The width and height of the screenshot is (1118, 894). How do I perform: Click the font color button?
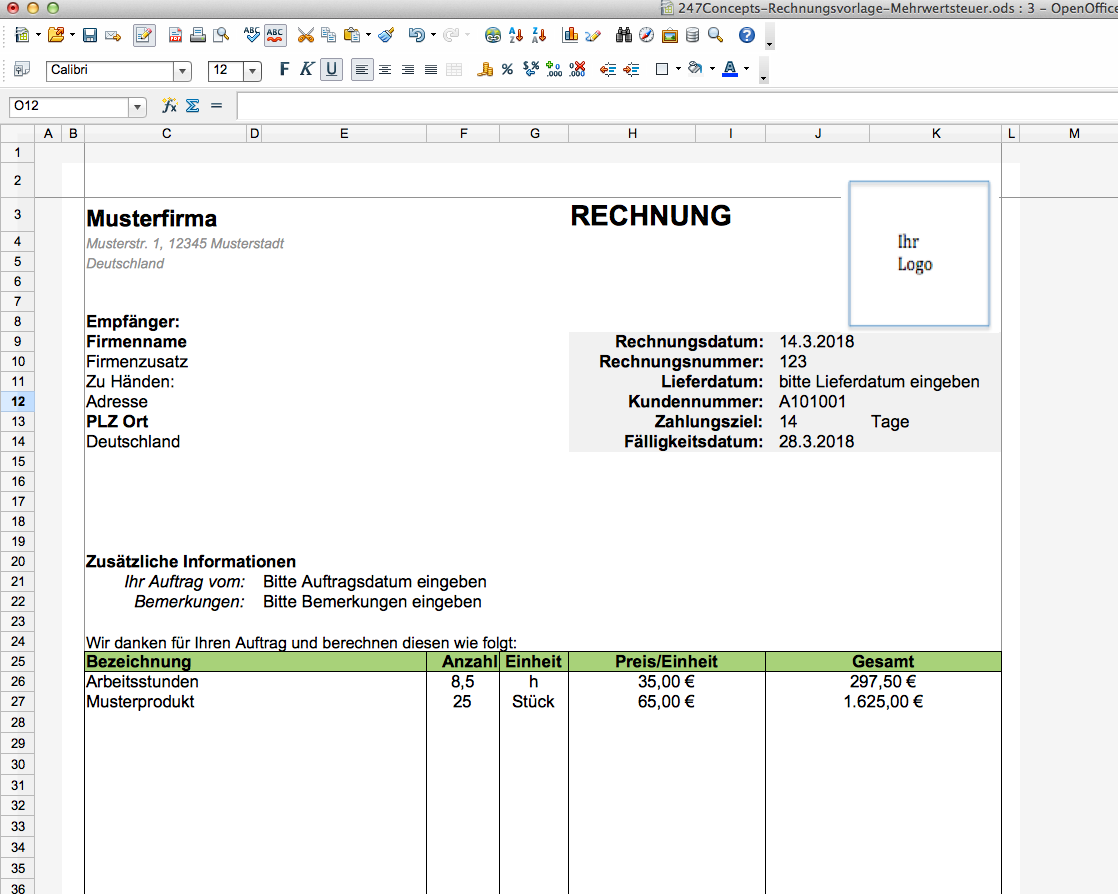pyautogui.click(x=730, y=70)
